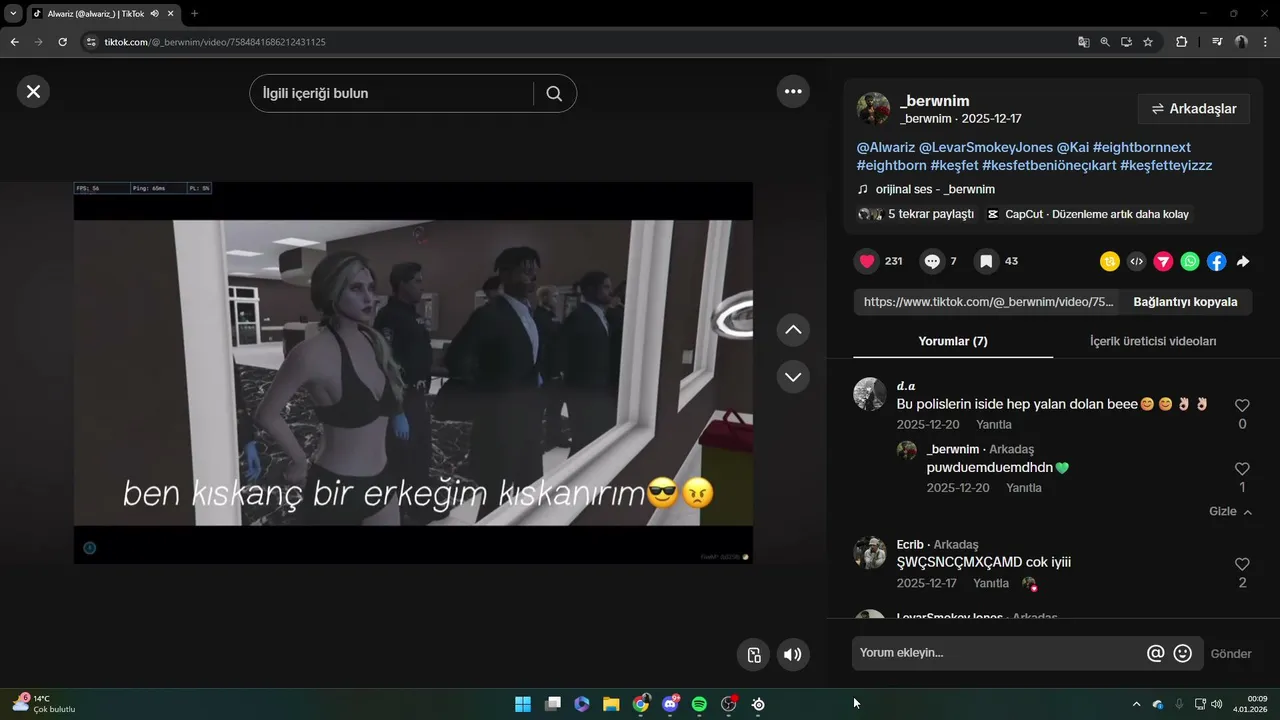Open emoji picker smiley icon

pyautogui.click(x=1182, y=653)
